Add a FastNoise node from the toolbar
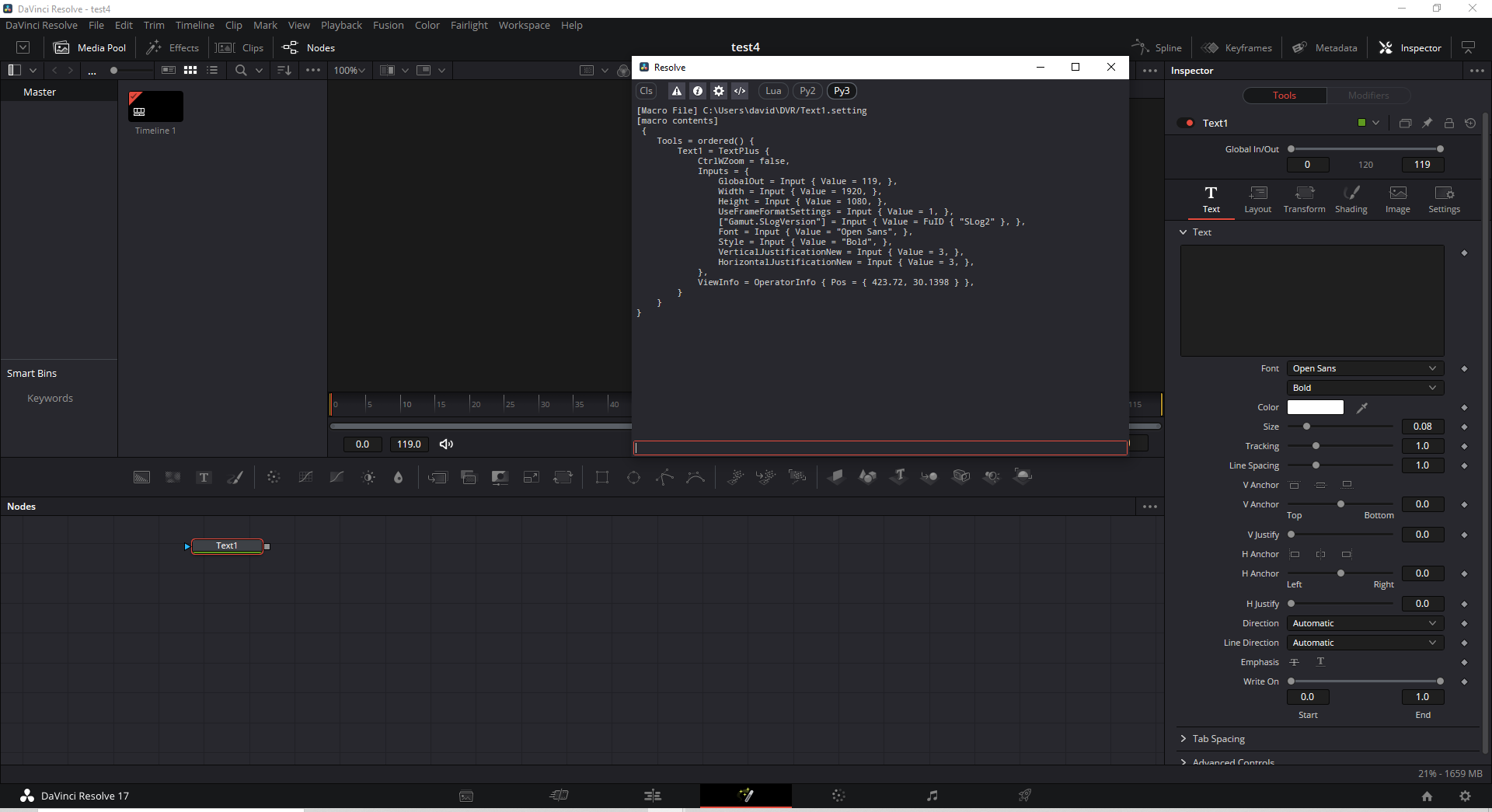Image resolution: width=1492 pixels, height=812 pixels. coord(173,477)
